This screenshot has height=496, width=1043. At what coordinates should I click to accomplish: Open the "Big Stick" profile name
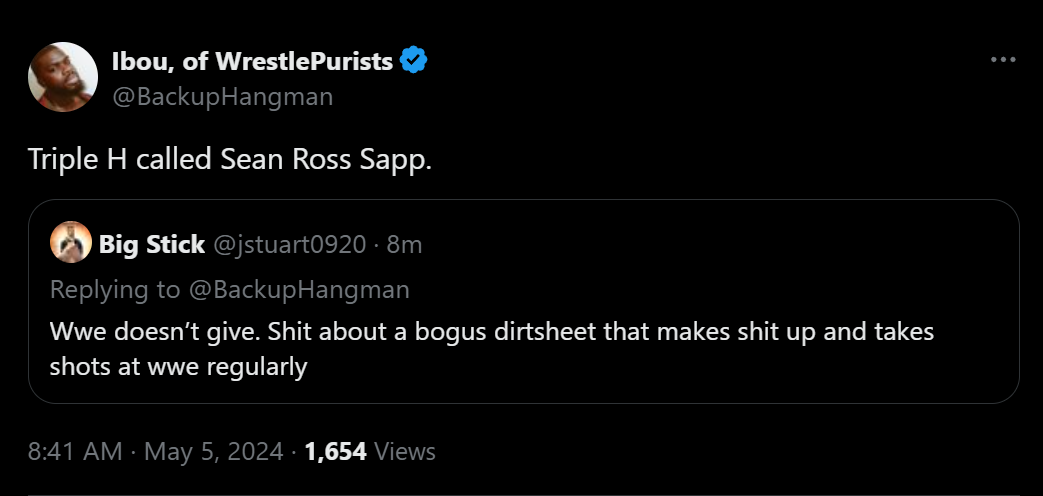(152, 243)
